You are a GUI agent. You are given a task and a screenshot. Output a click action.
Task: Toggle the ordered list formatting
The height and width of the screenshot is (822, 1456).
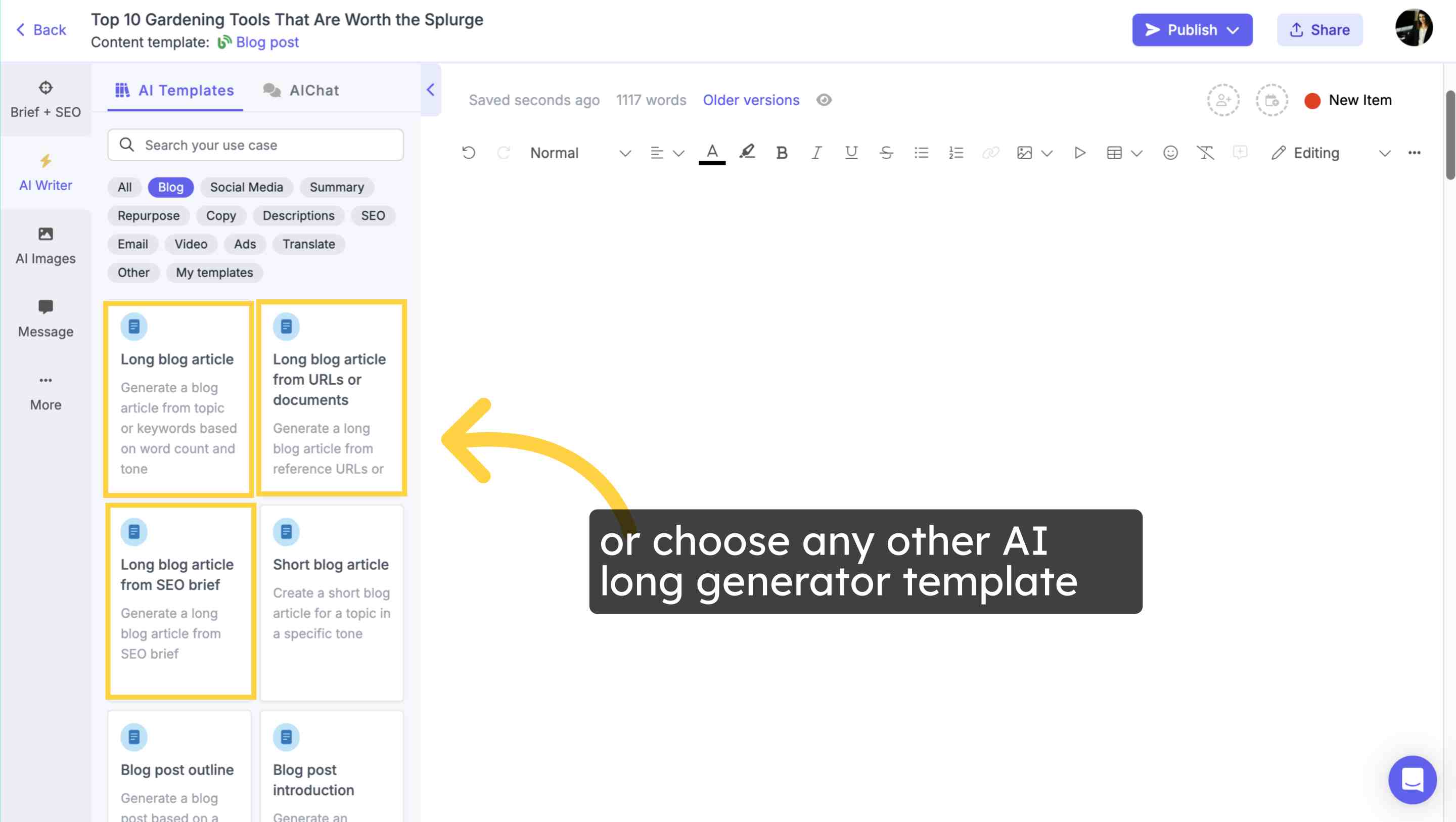955,152
